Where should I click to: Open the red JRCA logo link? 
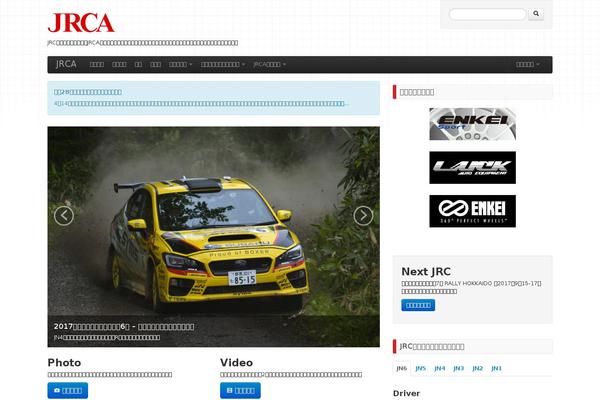81,23
